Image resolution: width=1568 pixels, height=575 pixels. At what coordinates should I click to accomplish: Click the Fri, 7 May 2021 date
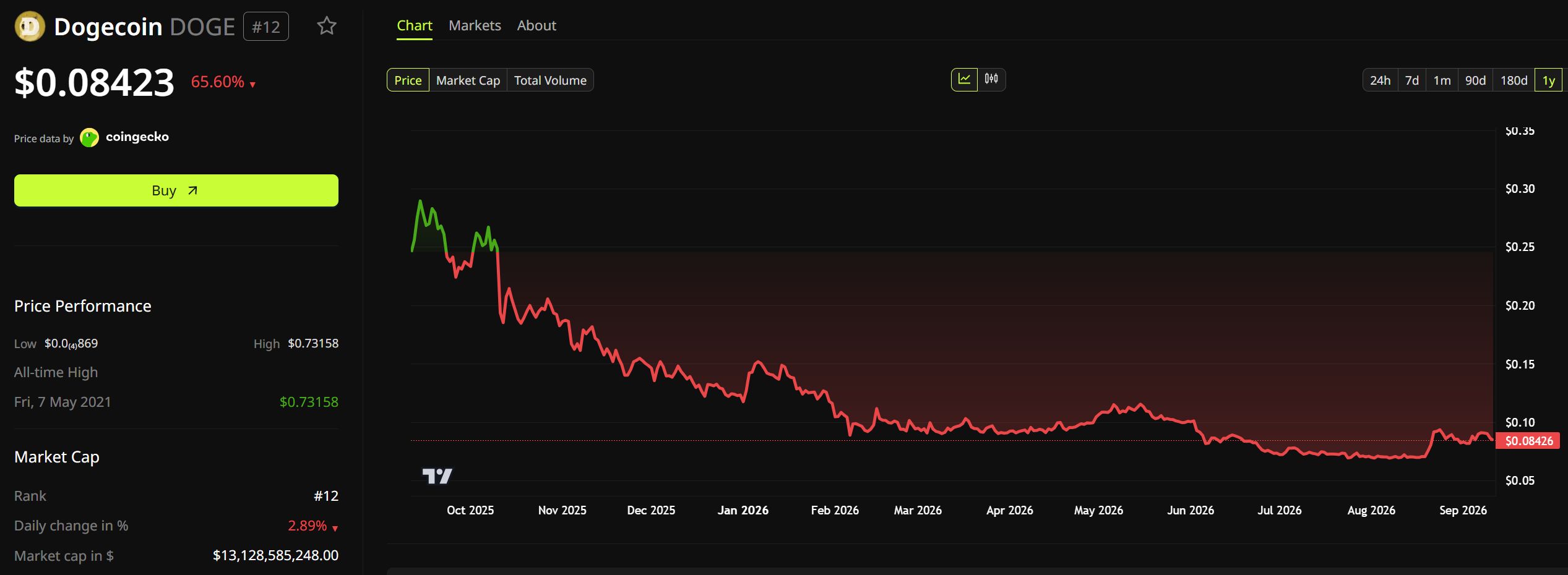(62, 402)
